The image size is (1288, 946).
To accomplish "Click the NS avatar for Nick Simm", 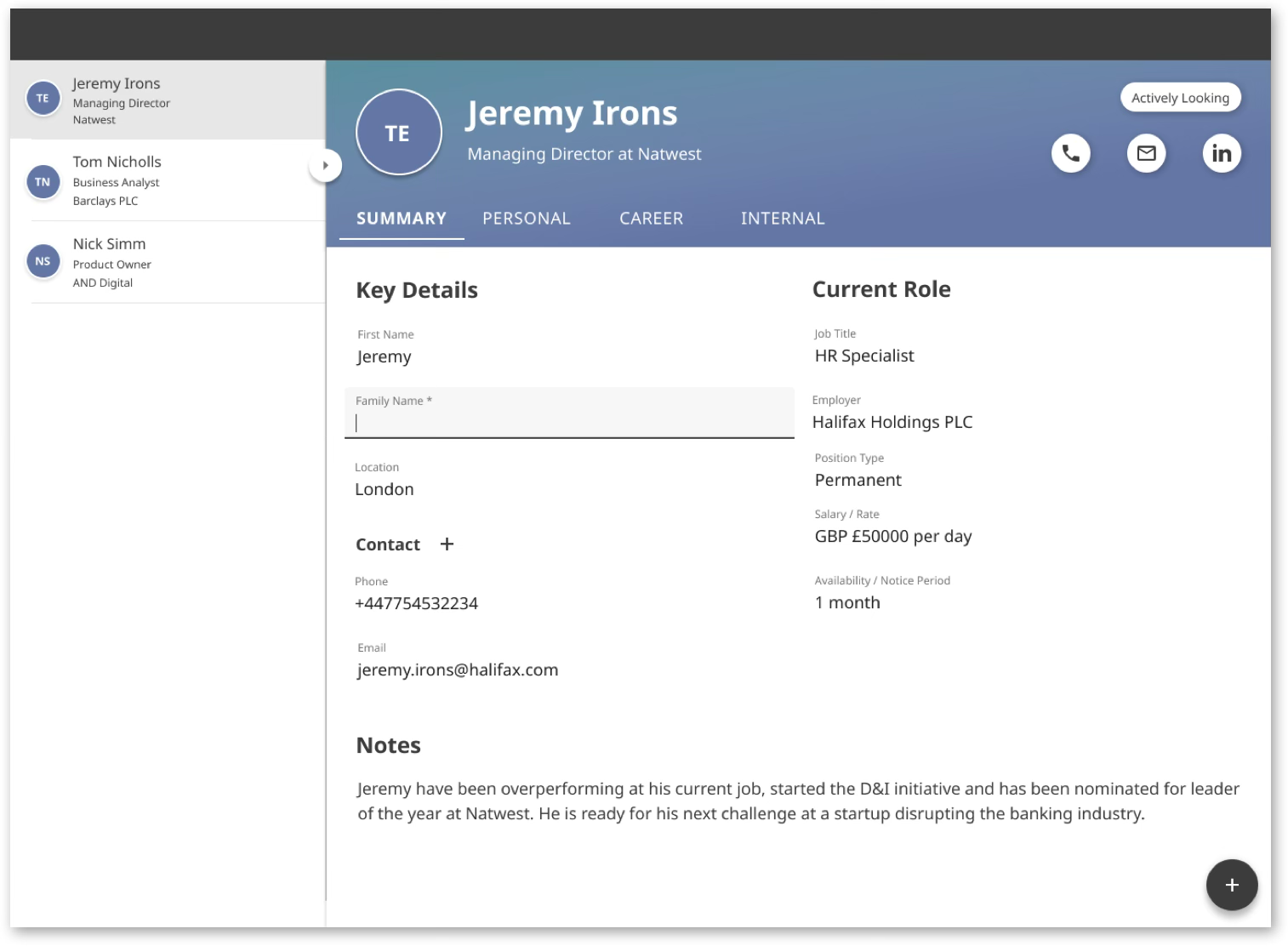I will click(43, 261).
